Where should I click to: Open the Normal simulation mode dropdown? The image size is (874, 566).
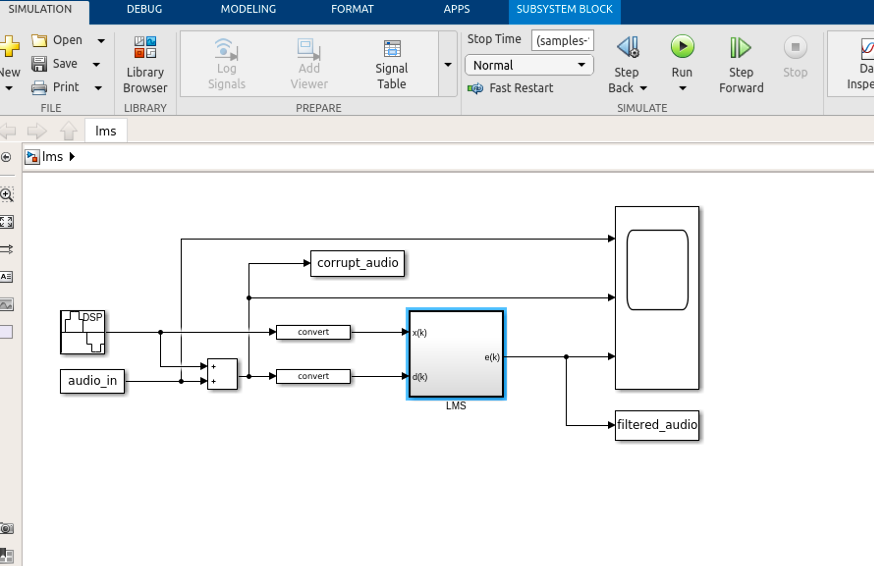529,65
